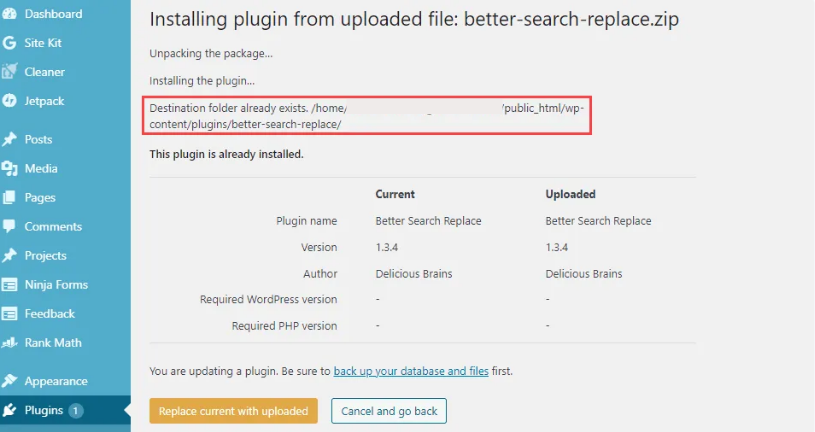Click the Site Kit Google icon
Viewport: 815px width, 432px height.
(9, 43)
